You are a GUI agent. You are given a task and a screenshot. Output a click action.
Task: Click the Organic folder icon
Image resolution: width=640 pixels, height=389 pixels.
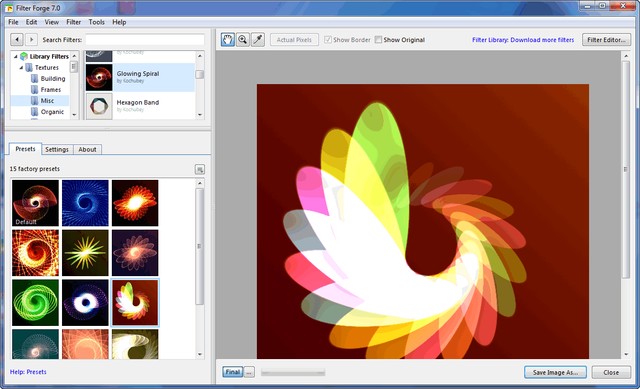coord(35,111)
